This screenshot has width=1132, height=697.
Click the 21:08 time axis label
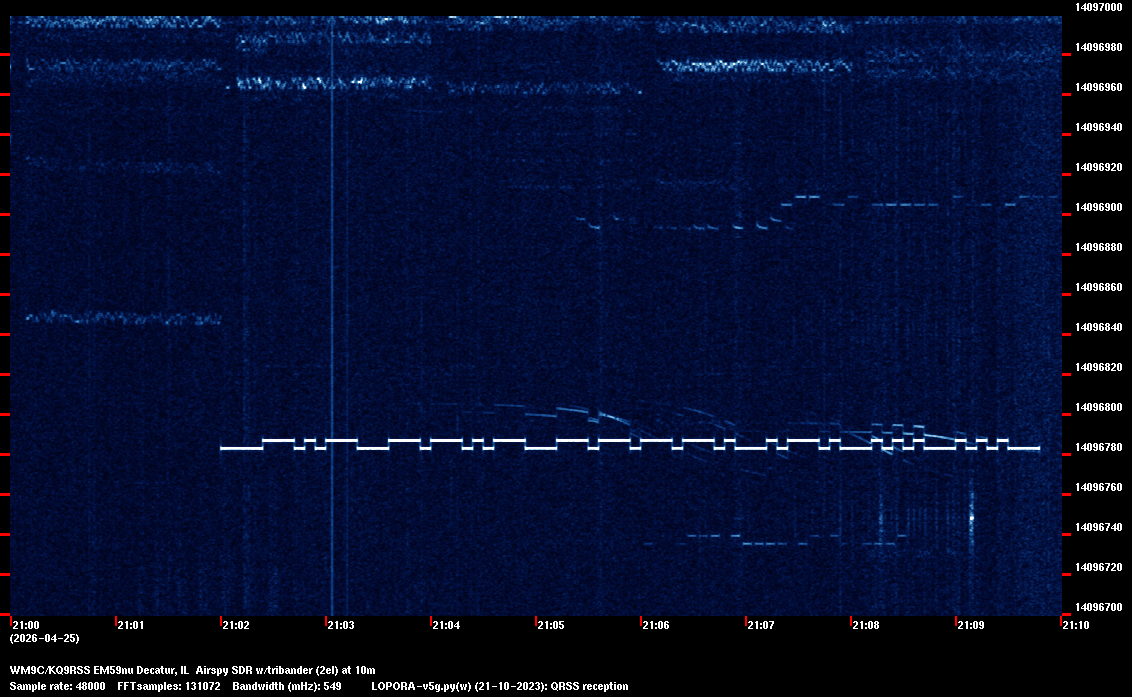click(x=866, y=625)
